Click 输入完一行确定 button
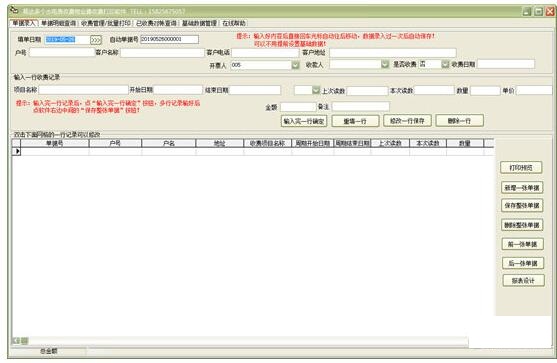557x363 pixels. [304, 121]
